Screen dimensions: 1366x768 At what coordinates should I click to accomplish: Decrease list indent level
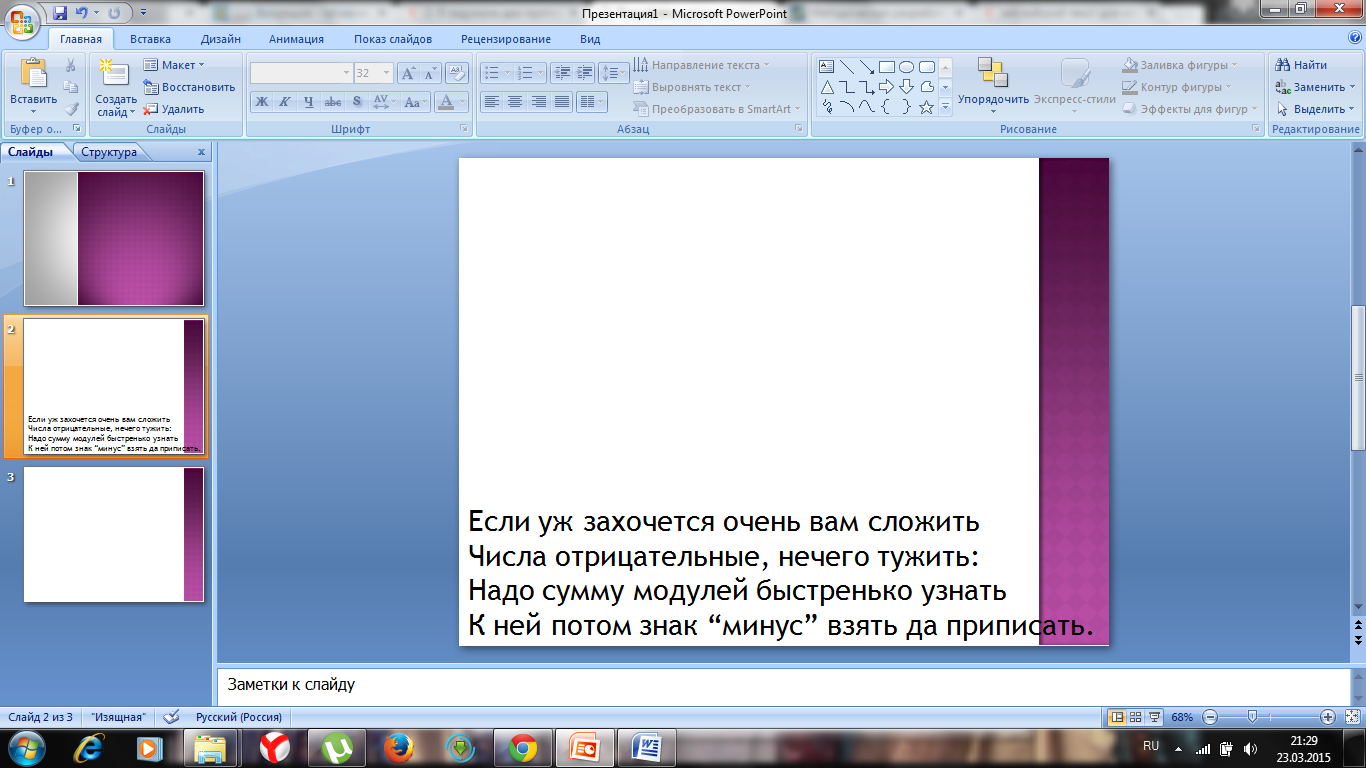tap(561, 73)
